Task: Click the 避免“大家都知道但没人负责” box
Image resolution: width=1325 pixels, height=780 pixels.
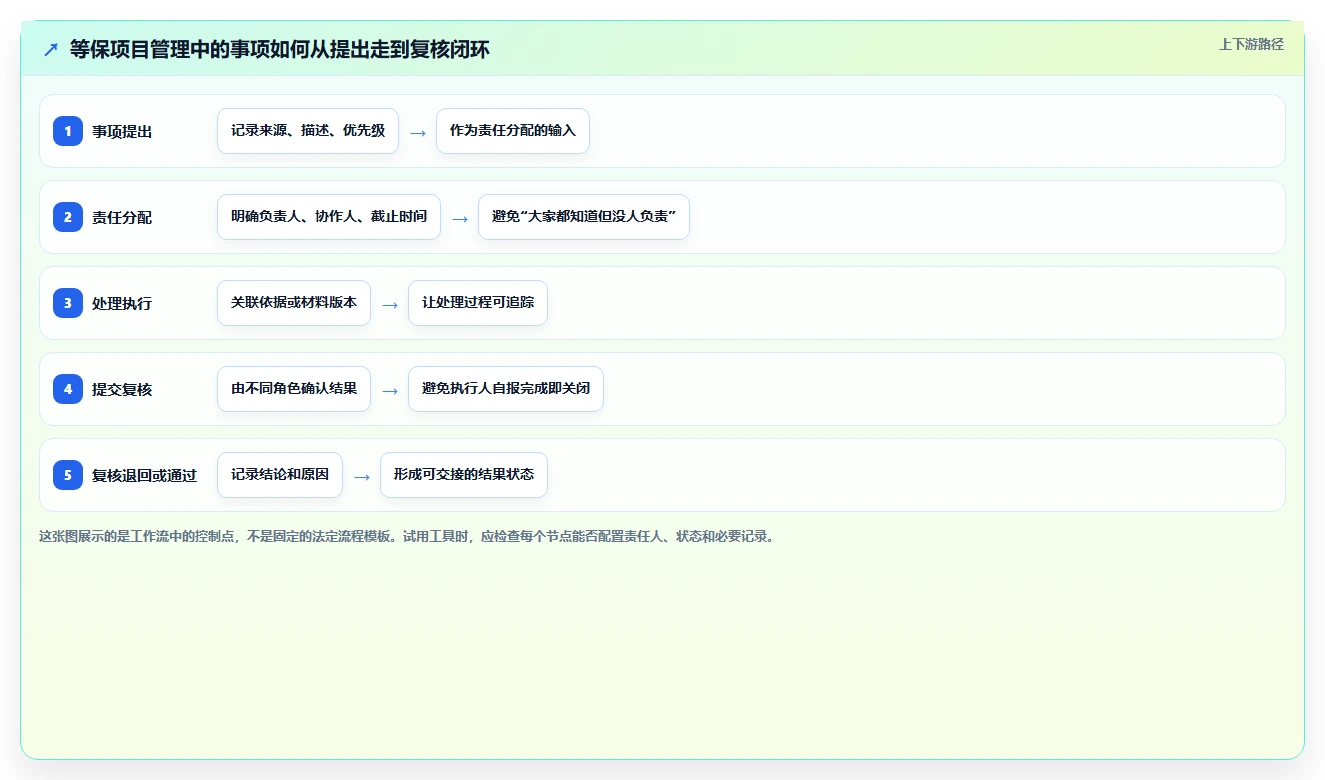Action: [x=584, y=217]
